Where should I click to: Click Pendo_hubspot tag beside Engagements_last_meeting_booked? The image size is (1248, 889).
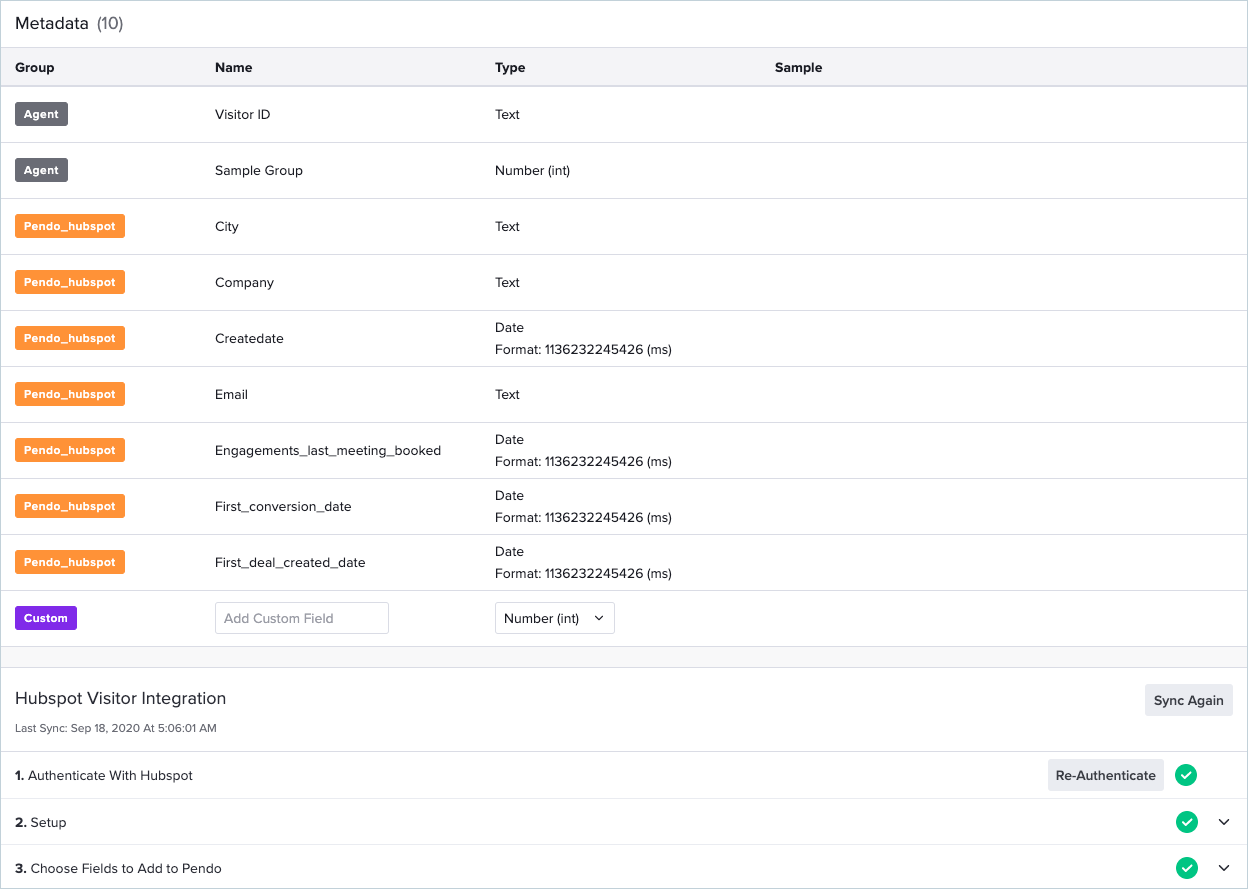pos(70,450)
